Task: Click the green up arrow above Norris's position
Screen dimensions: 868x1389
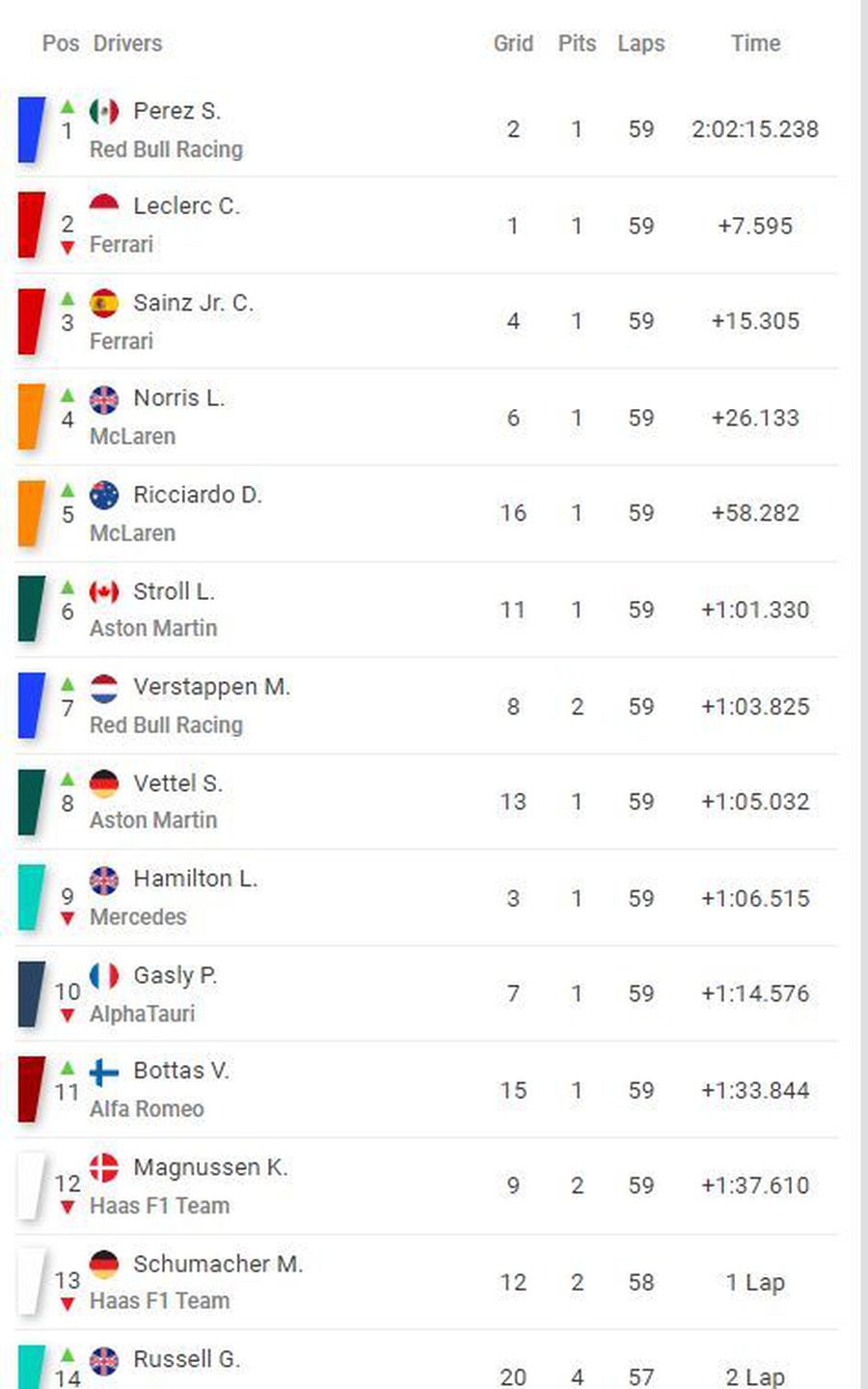Action: (x=68, y=395)
